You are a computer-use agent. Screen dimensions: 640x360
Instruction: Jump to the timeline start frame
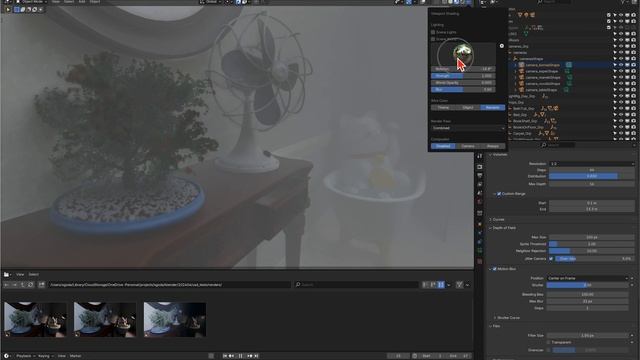[225, 356]
